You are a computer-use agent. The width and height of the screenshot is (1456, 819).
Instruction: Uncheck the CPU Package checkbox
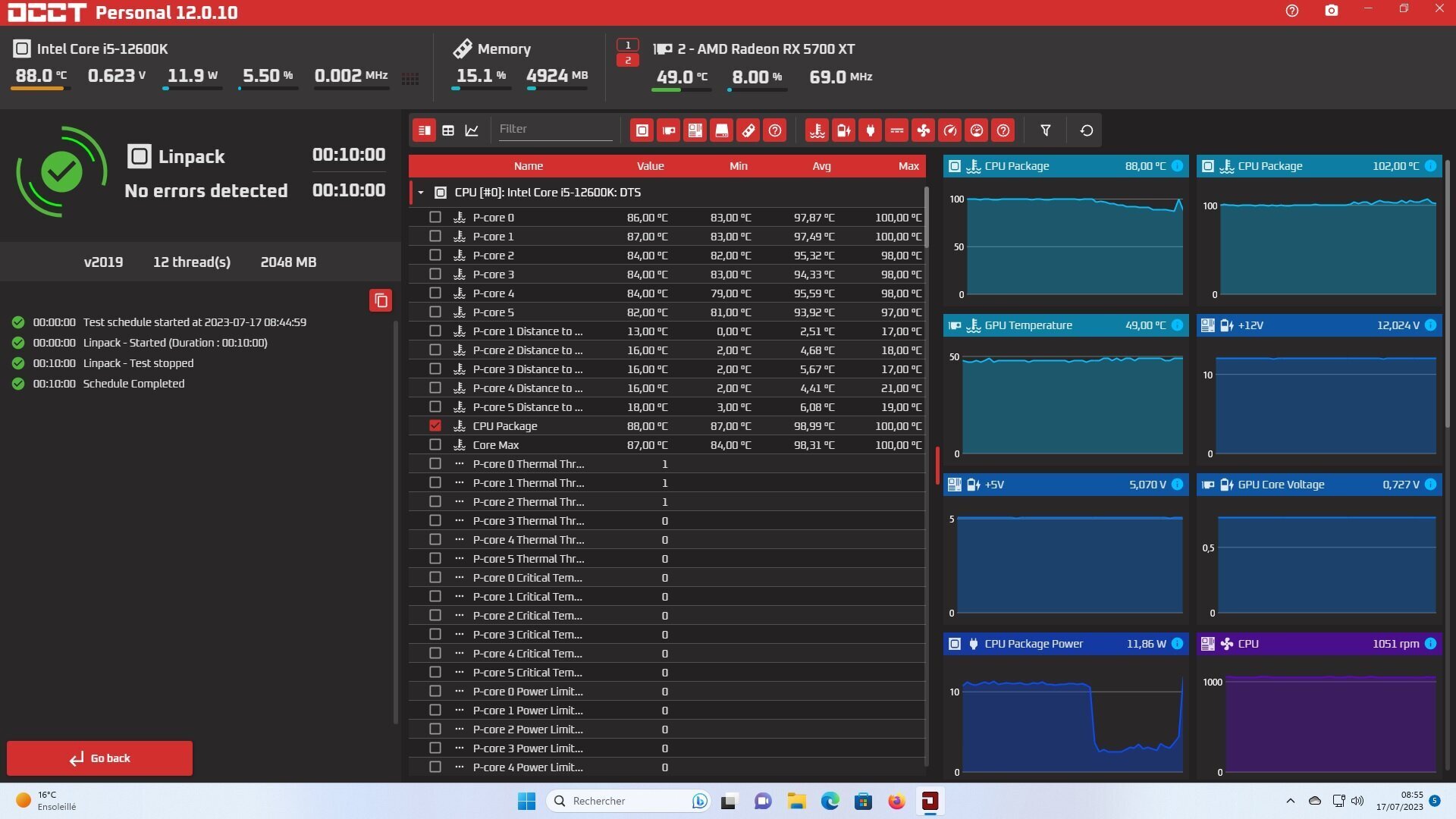coord(435,425)
